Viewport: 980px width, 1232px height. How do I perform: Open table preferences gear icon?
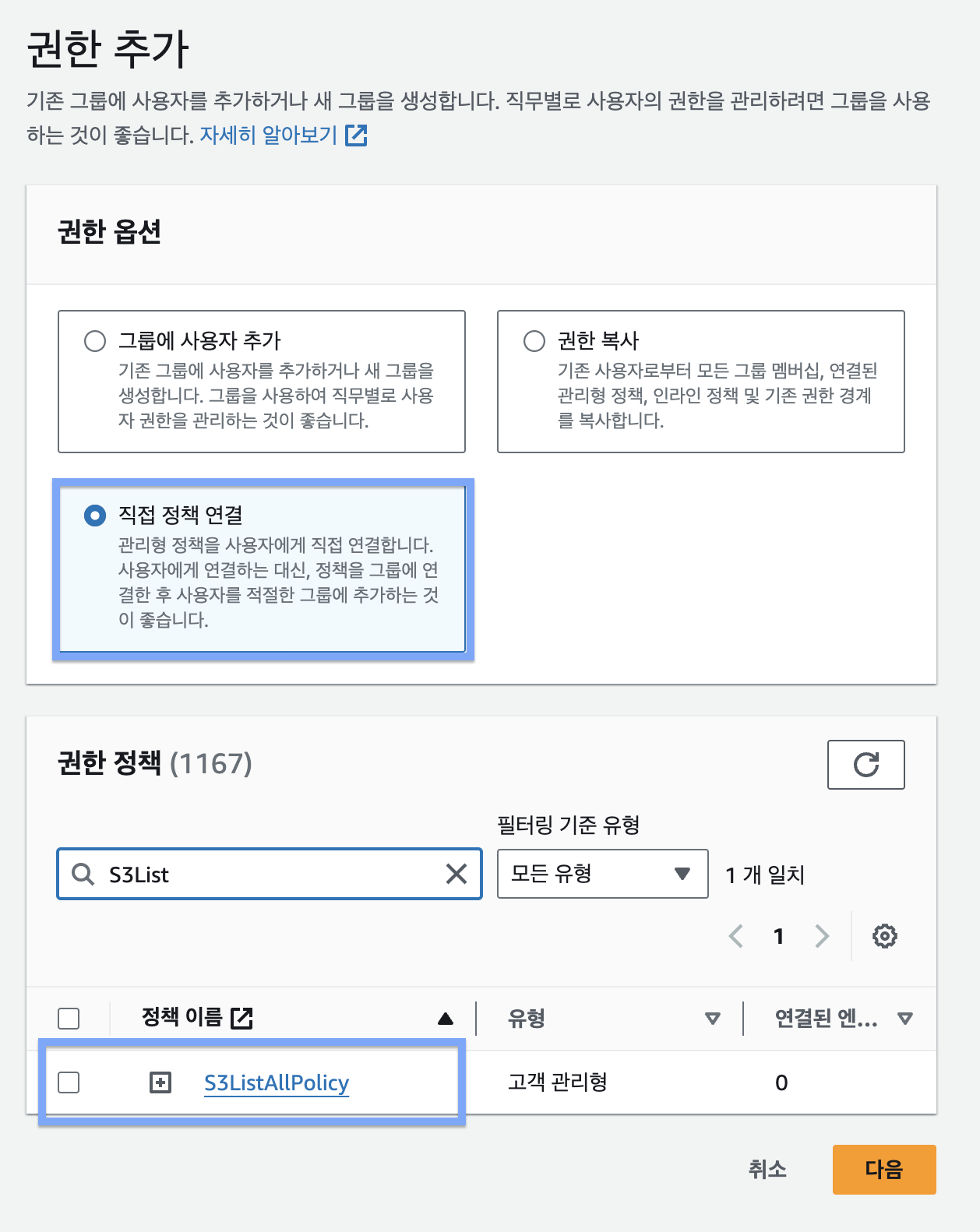[884, 936]
